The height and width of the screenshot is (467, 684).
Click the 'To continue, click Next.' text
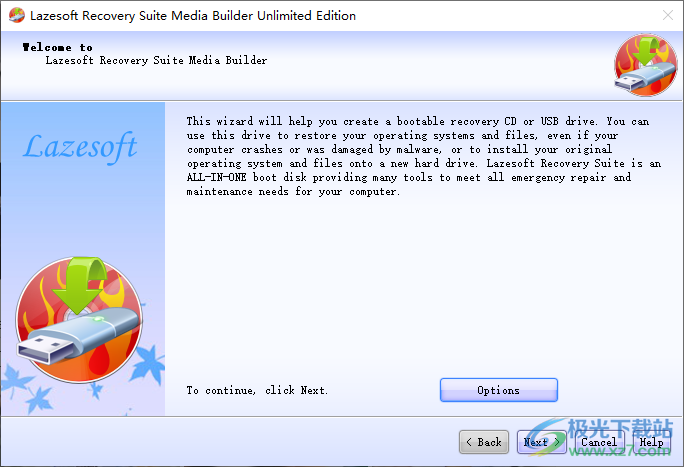(257, 390)
